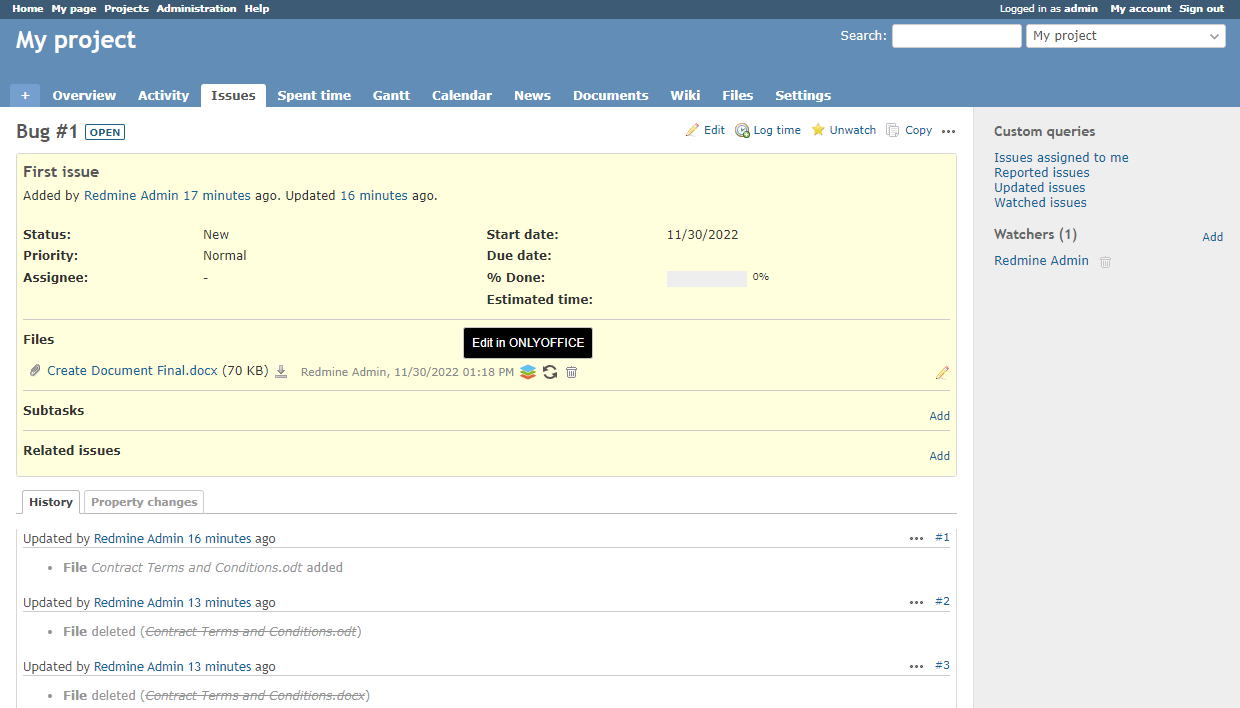Open the actions menu for note #1

click(x=916, y=538)
